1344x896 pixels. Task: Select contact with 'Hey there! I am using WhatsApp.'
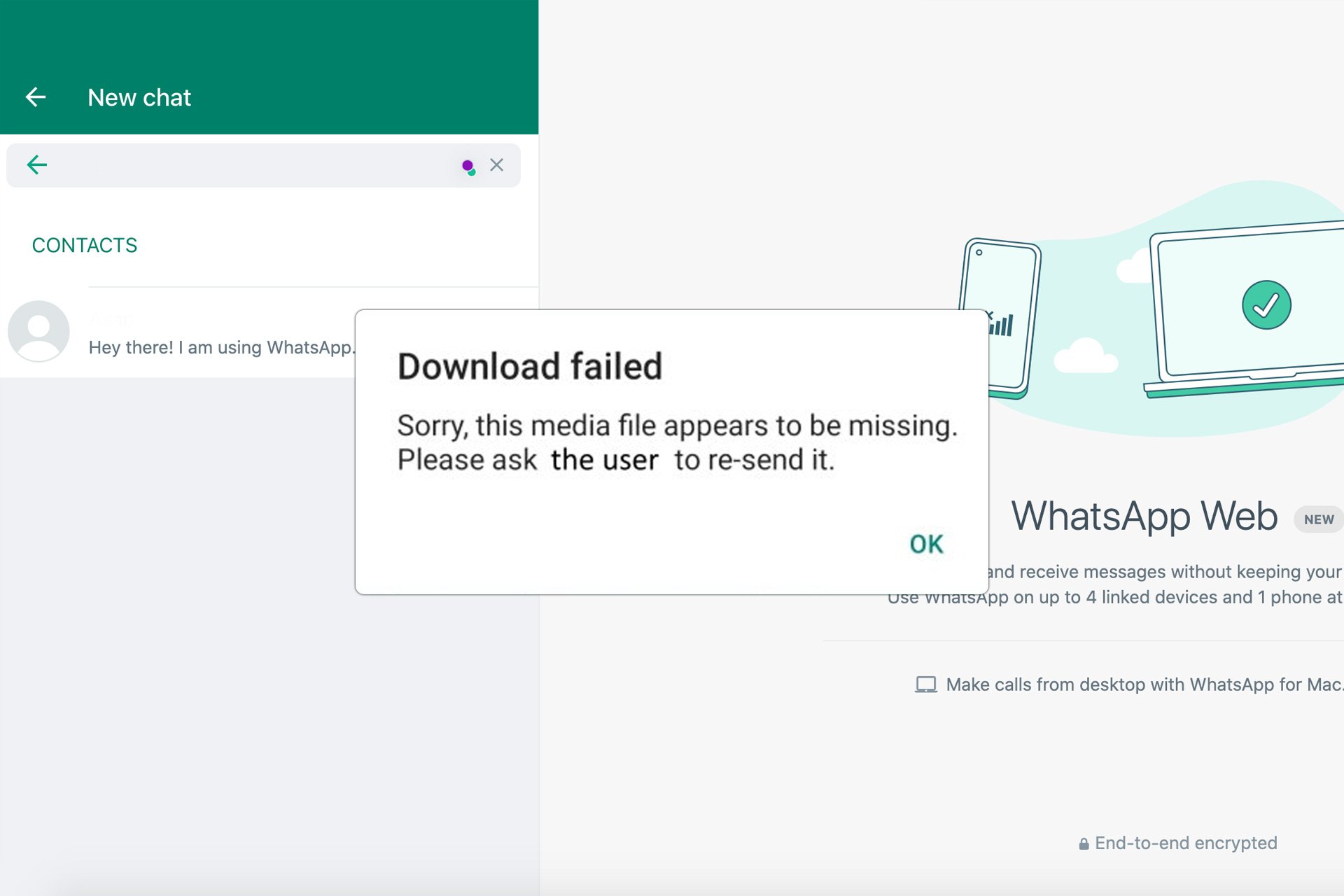[269, 332]
